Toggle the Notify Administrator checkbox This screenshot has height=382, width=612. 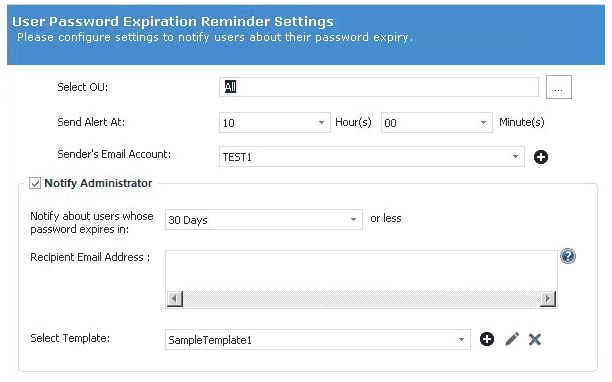(35, 183)
